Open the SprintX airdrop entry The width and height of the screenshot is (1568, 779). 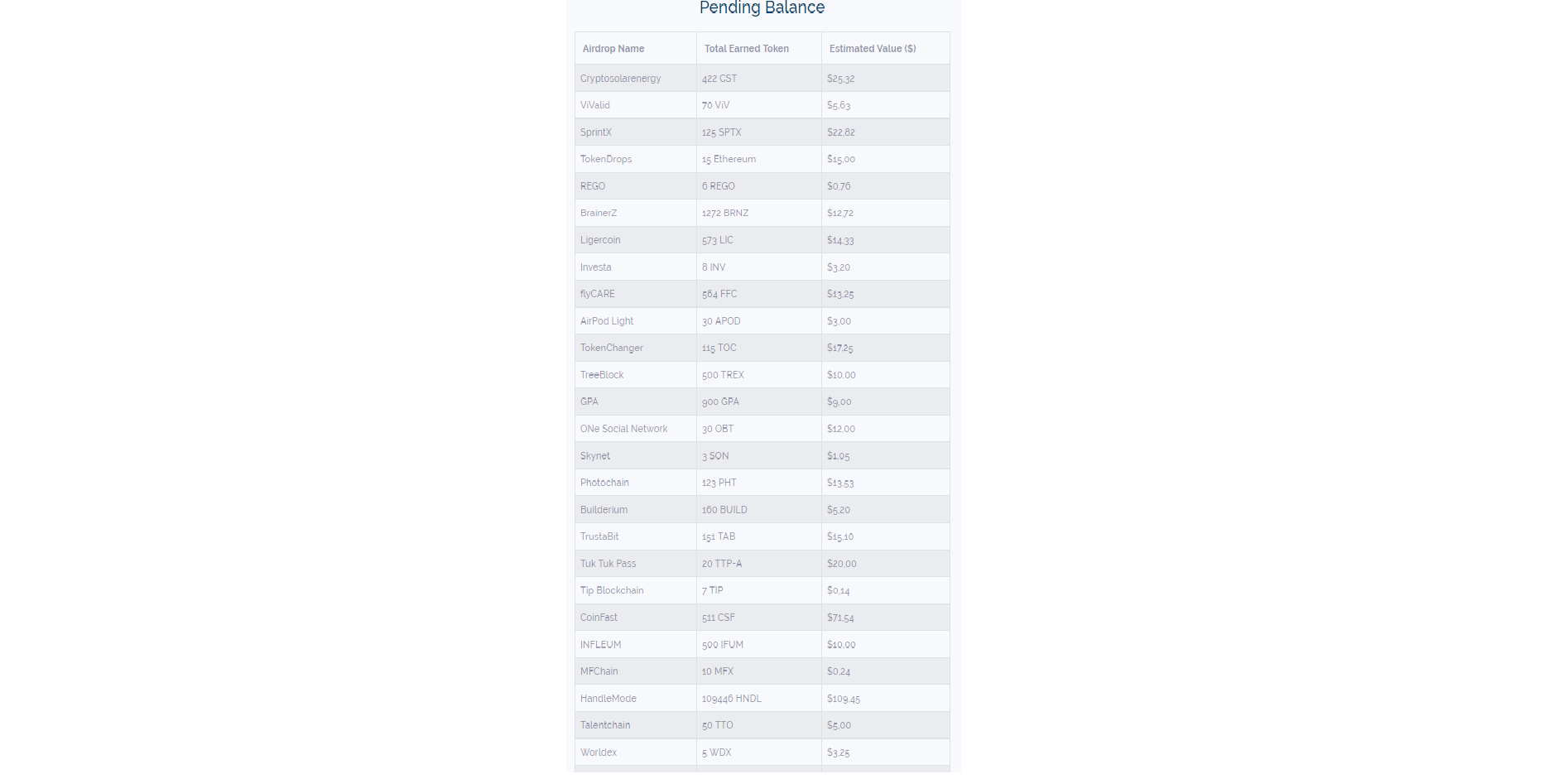tap(595, 132)
